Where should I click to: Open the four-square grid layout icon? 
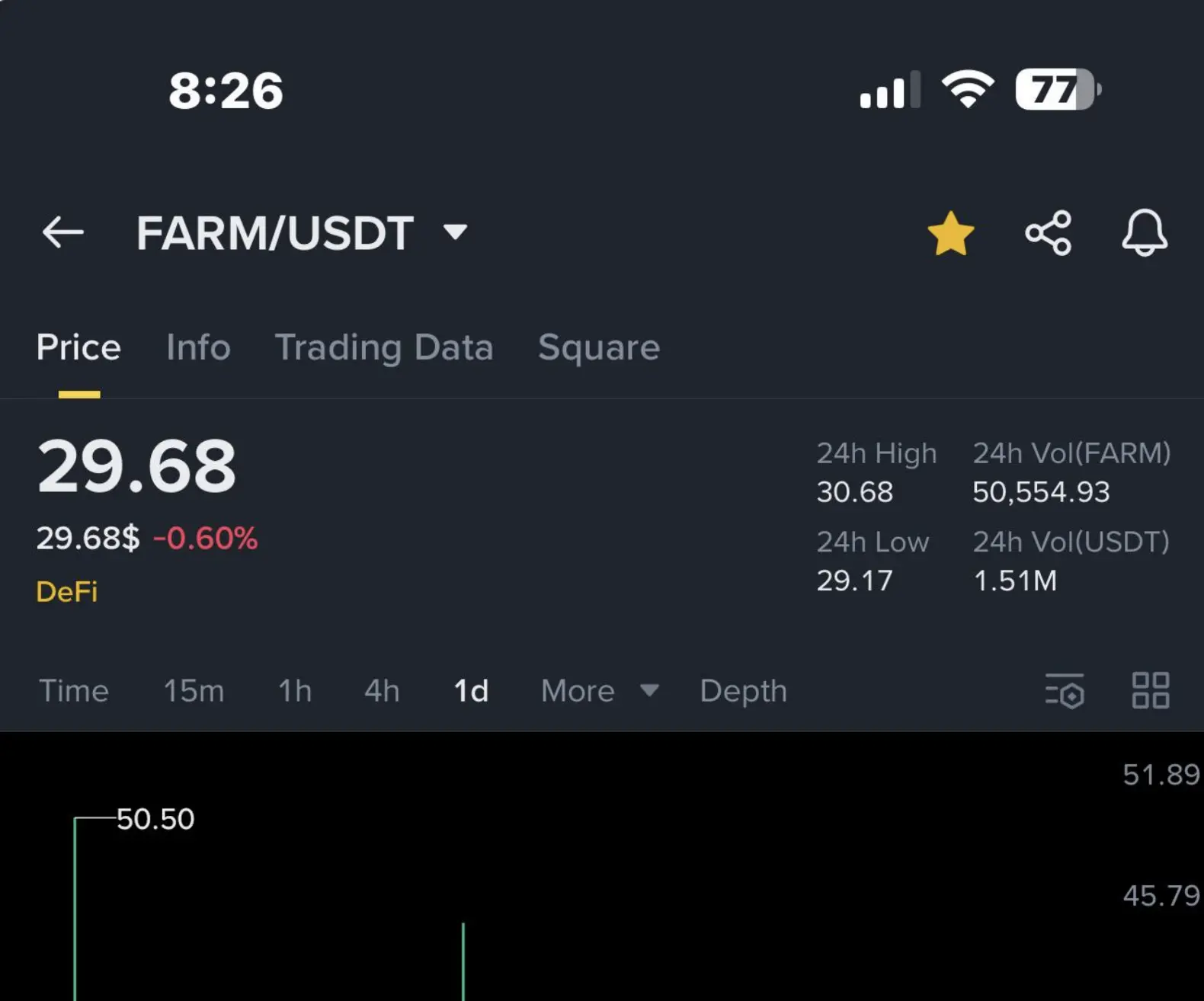coord(1151,690)
